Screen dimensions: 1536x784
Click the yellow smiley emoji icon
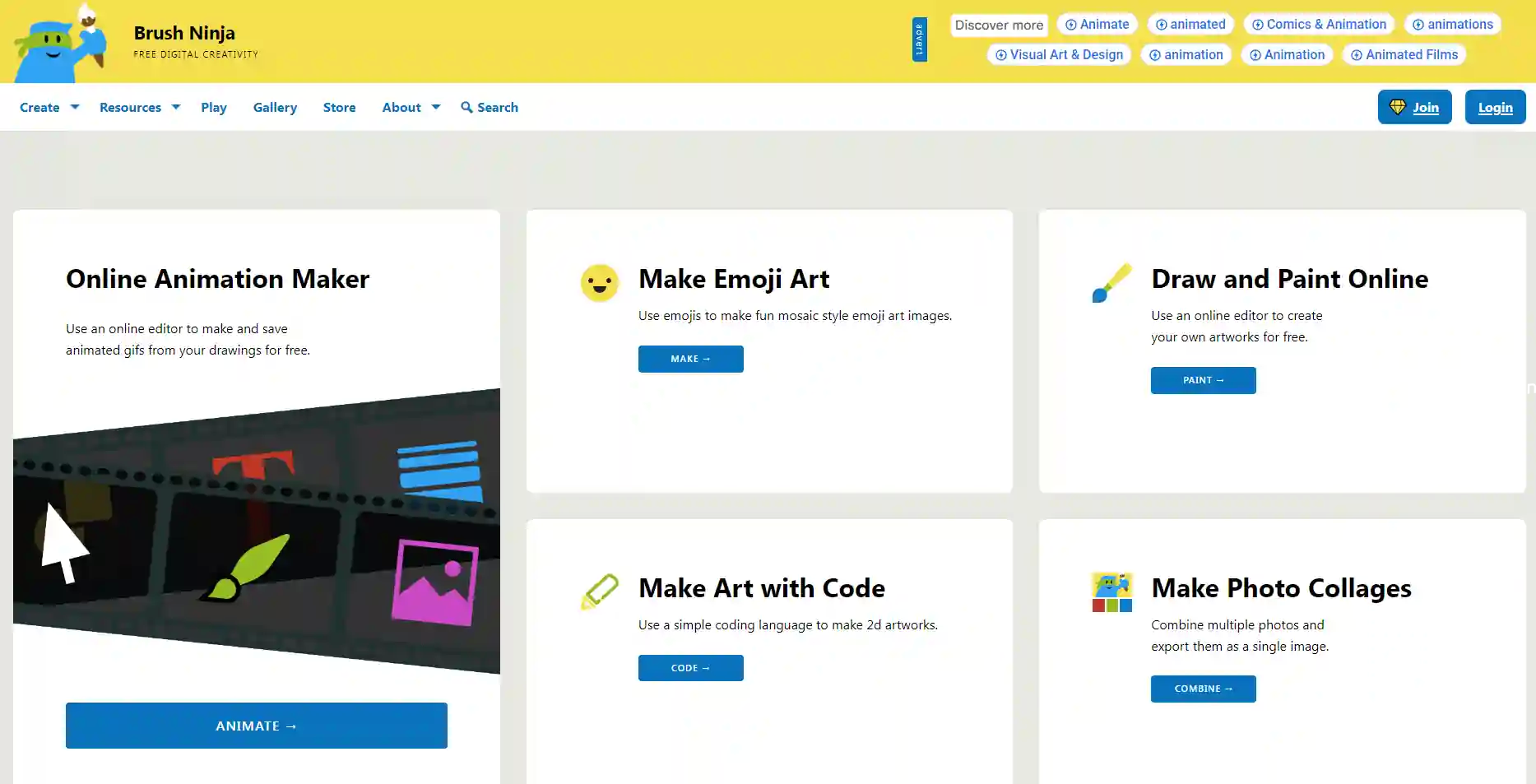click(x=599, y=283)
